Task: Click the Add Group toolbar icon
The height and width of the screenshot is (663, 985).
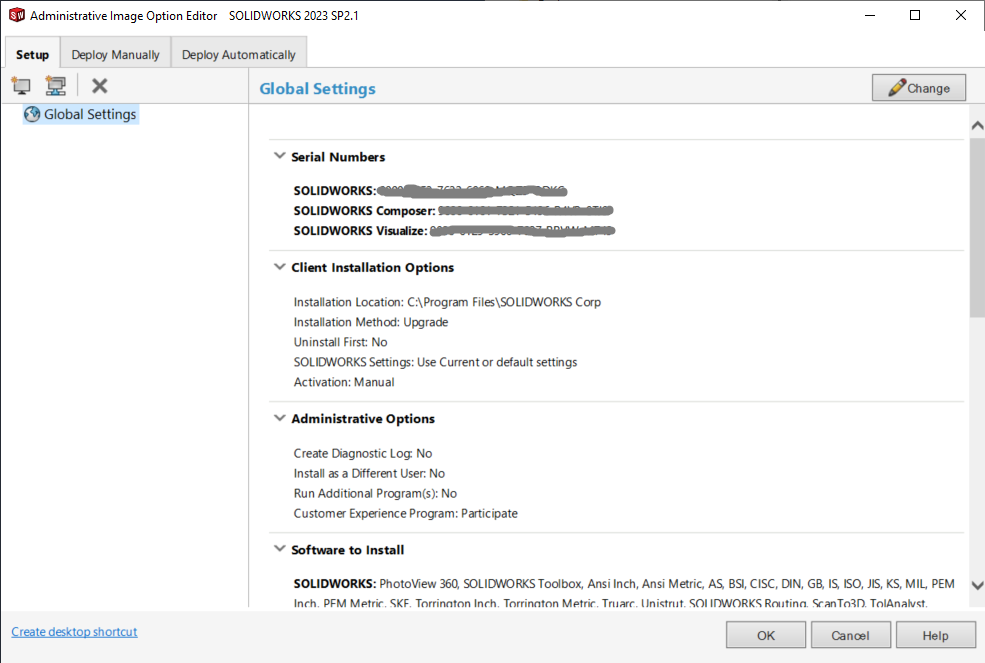Action: click(56, 86)
